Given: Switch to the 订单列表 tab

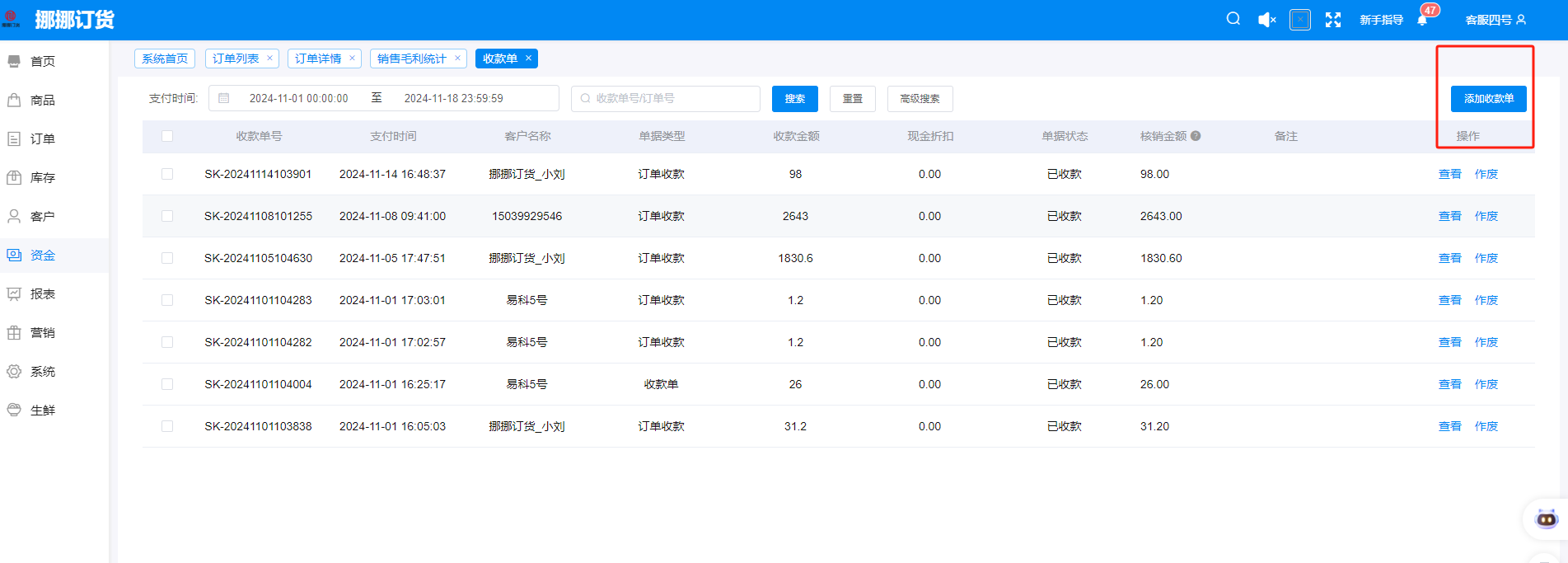Looking at the screenshot, I should tap(236, 59).
